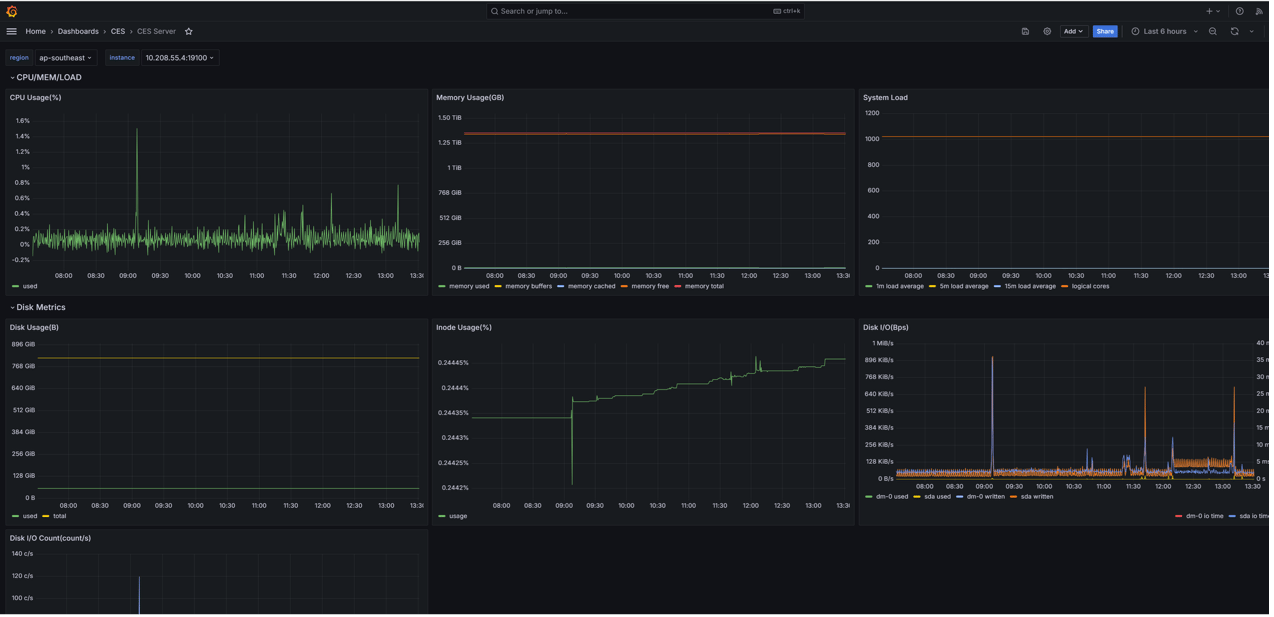Click the region variable label
Viewport: 1274px width, 617px height.
point(19,58)
